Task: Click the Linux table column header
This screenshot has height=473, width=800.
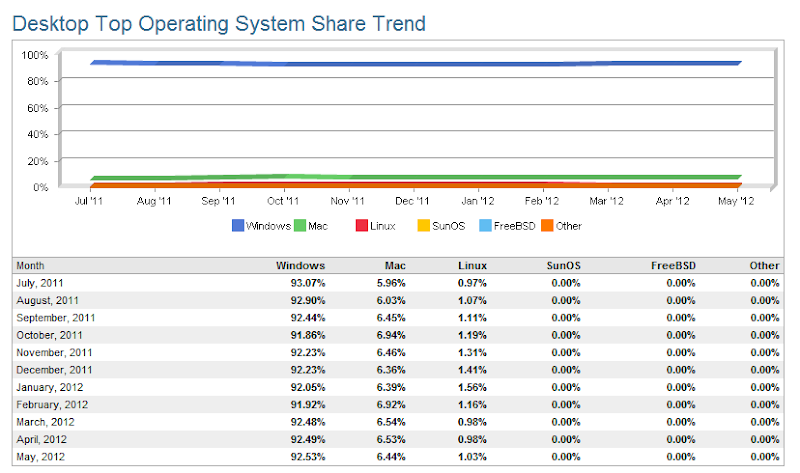Action: [x=471, y=266]
